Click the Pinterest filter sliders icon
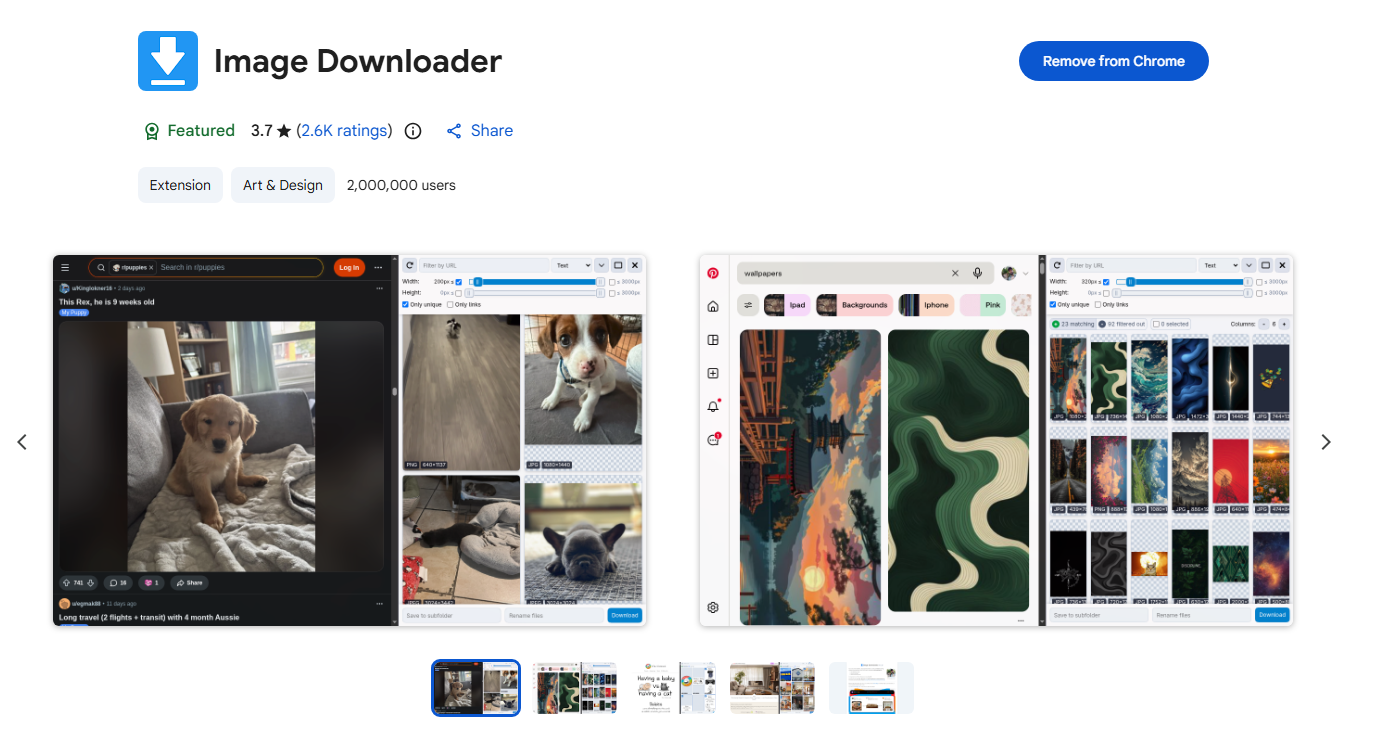This screenshot has width=1392, height=745. (748, 305)
